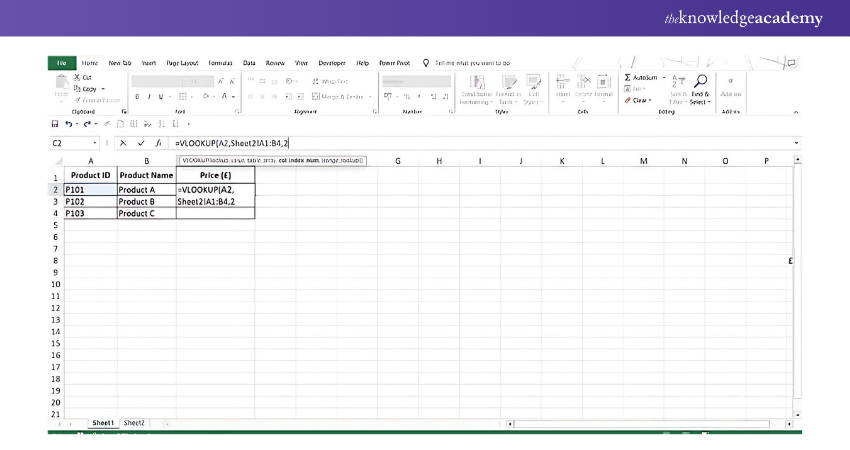Switch to Sheet2 worksheet tab

[134, 423]
